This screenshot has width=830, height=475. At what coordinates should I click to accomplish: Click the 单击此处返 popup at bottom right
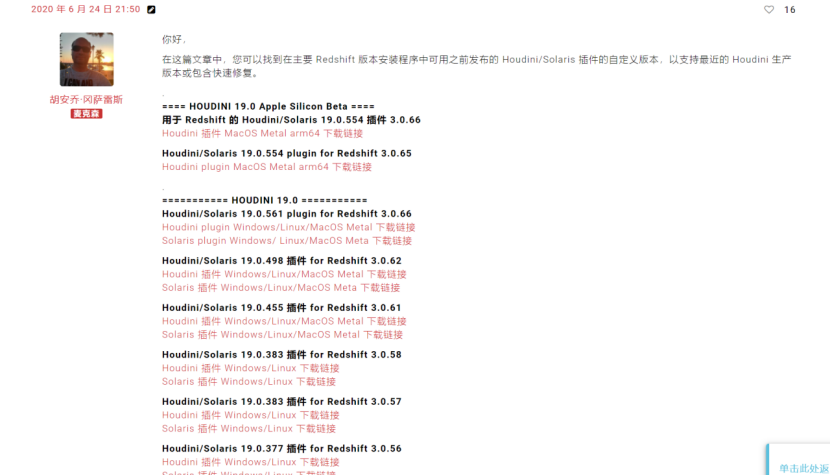(799, 460)
